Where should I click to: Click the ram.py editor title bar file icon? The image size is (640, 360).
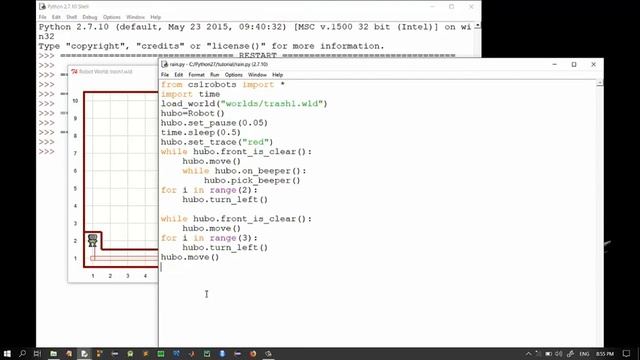(164, 64)
